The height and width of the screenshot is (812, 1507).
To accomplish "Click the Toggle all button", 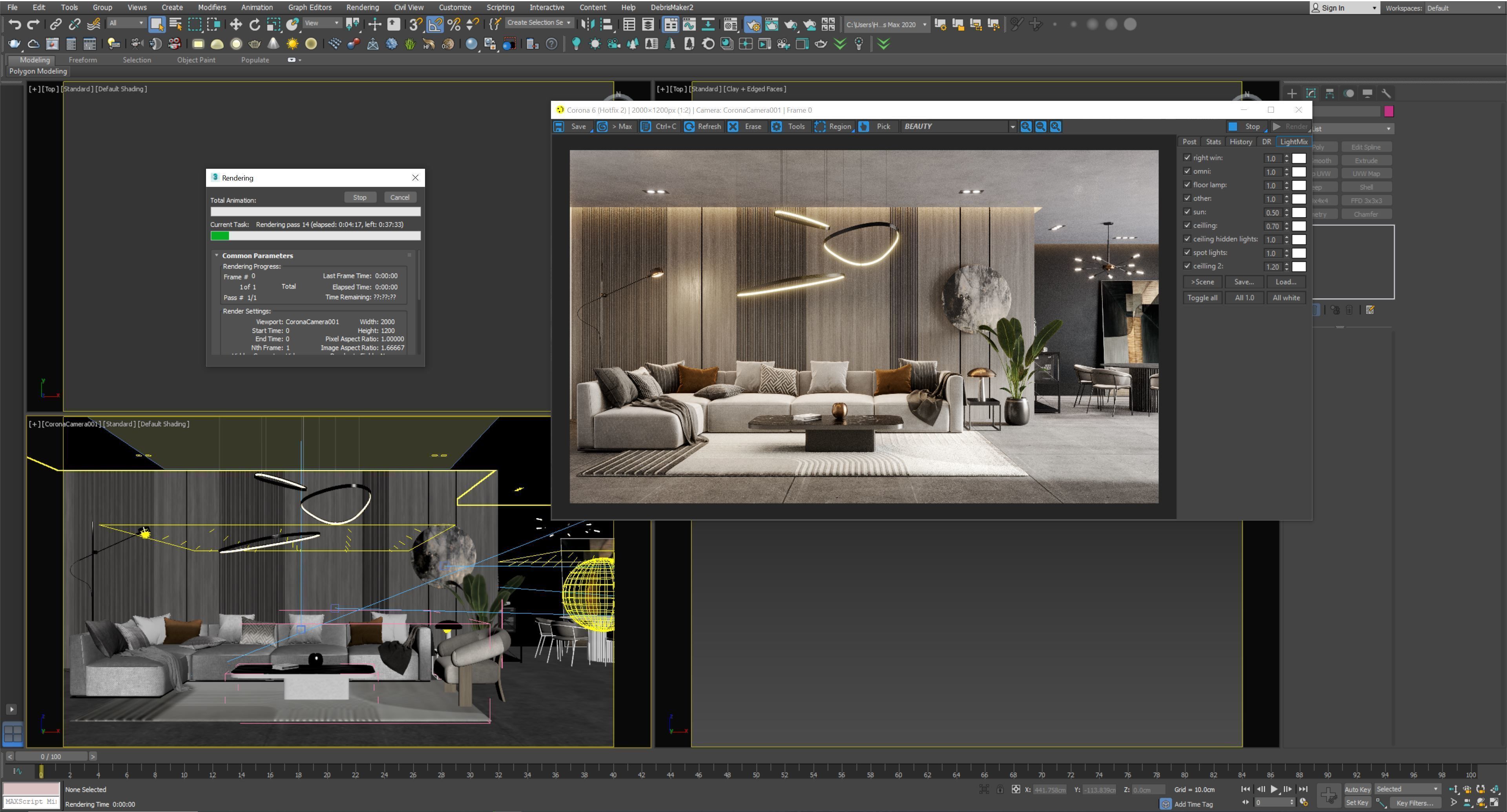I will [1202, 298].
